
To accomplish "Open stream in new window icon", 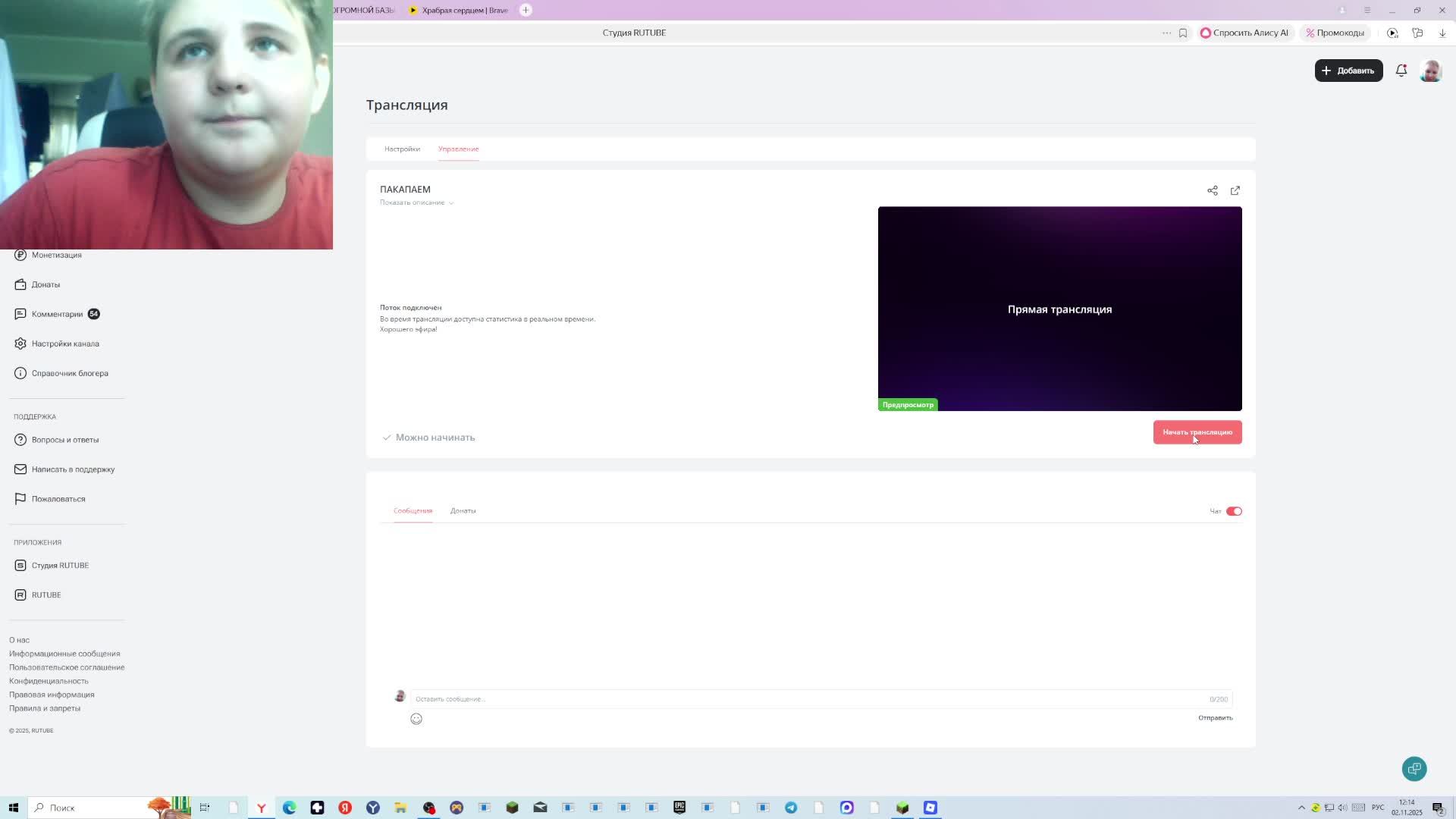I will (1235, 190).
